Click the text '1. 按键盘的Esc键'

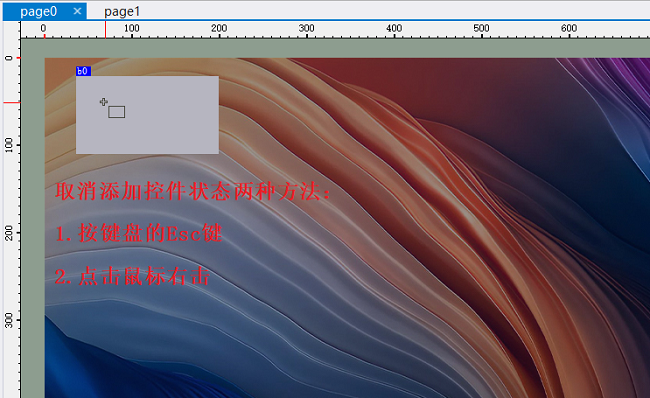pyautogui.click(x=138, y=233)
